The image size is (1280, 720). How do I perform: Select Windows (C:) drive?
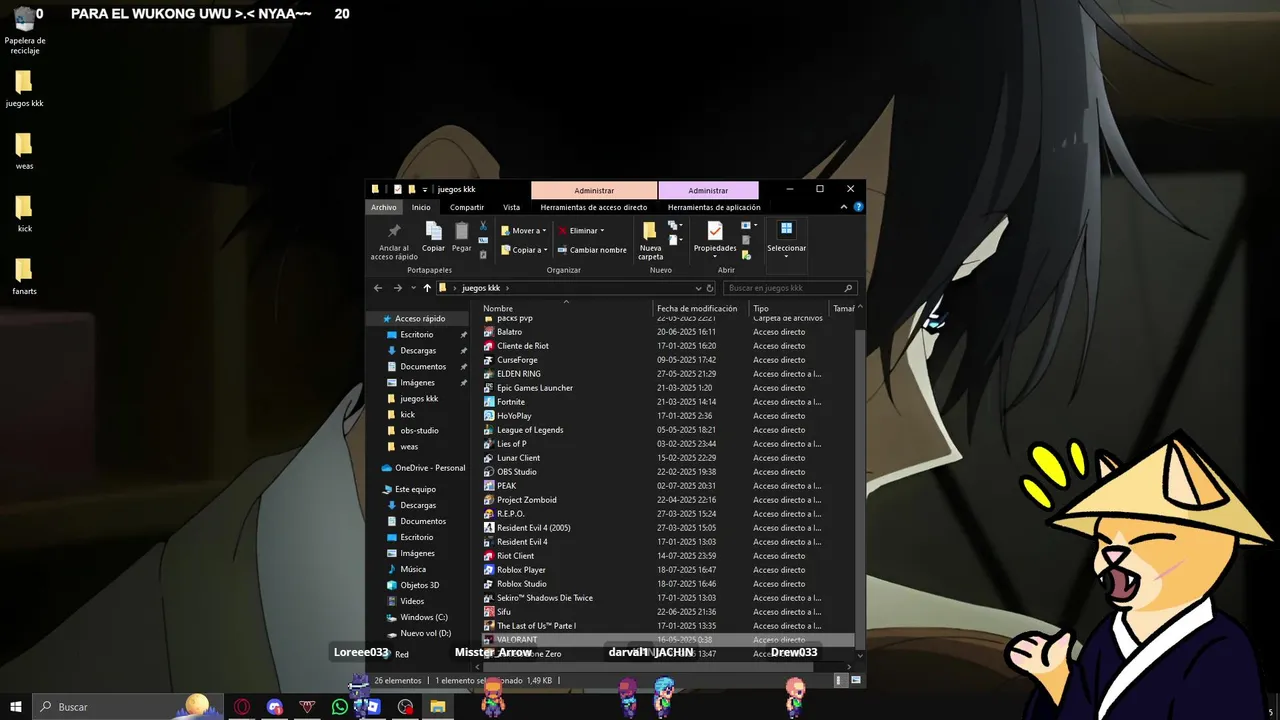click(x=424, y=618)
